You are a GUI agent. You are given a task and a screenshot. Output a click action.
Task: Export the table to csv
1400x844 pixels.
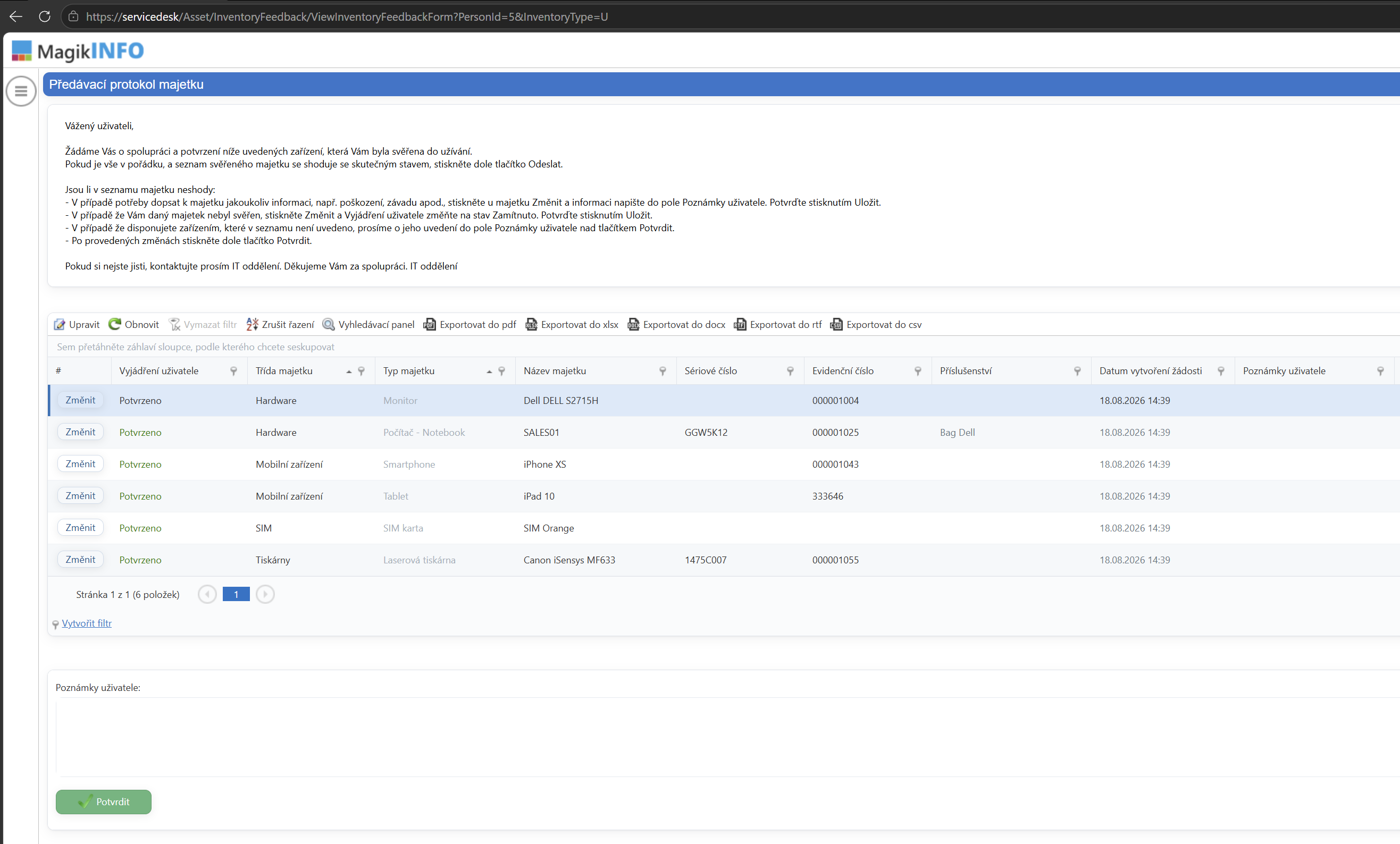[x=876, y=324]
